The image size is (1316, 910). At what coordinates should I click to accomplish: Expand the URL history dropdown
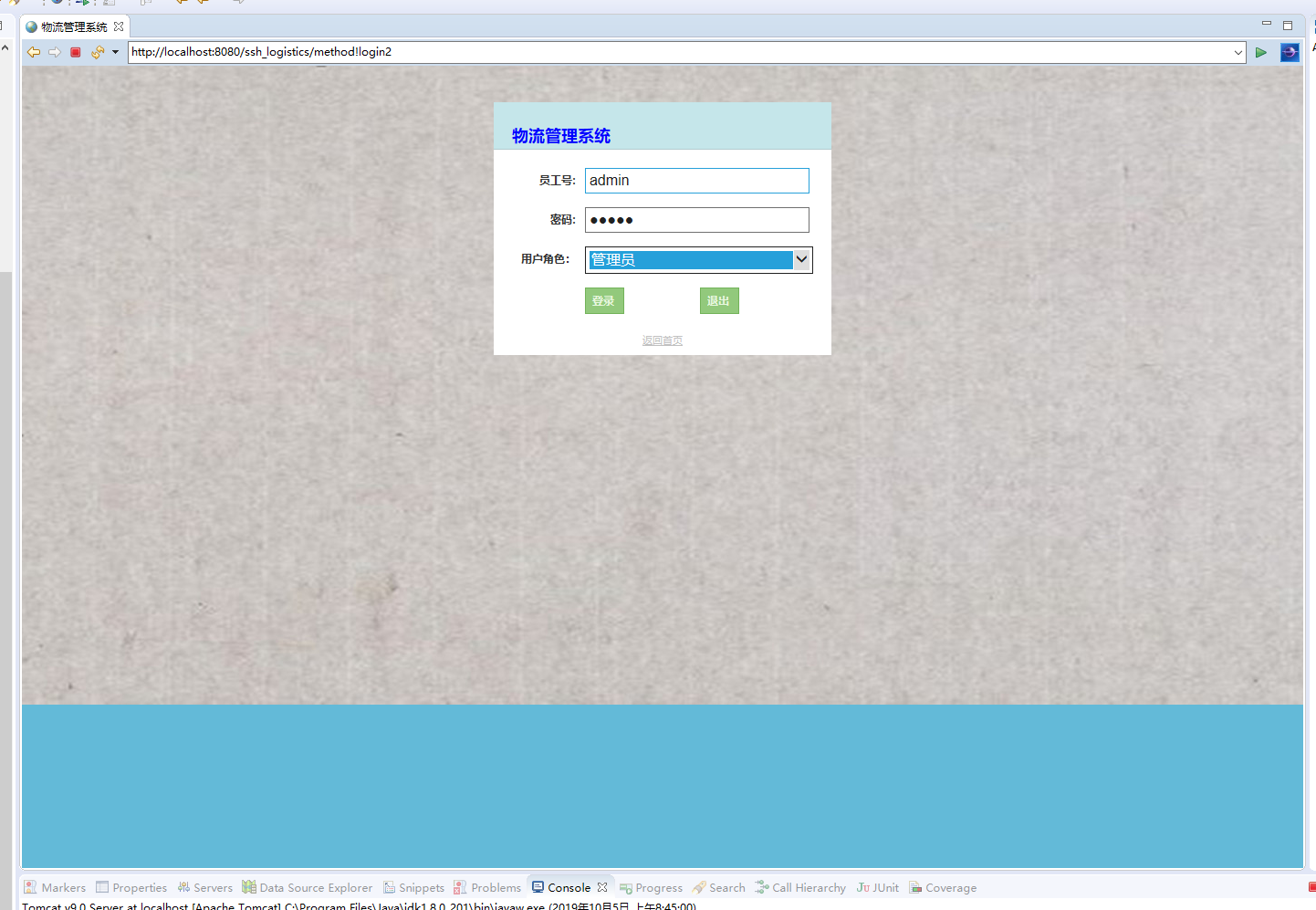1238,52
